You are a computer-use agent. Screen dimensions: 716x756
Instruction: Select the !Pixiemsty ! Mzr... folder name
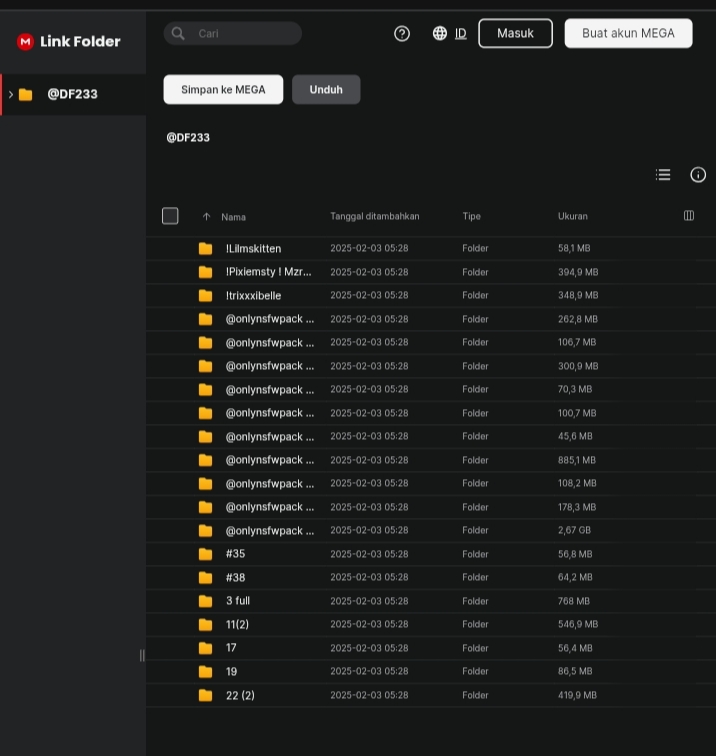point(269,272)
